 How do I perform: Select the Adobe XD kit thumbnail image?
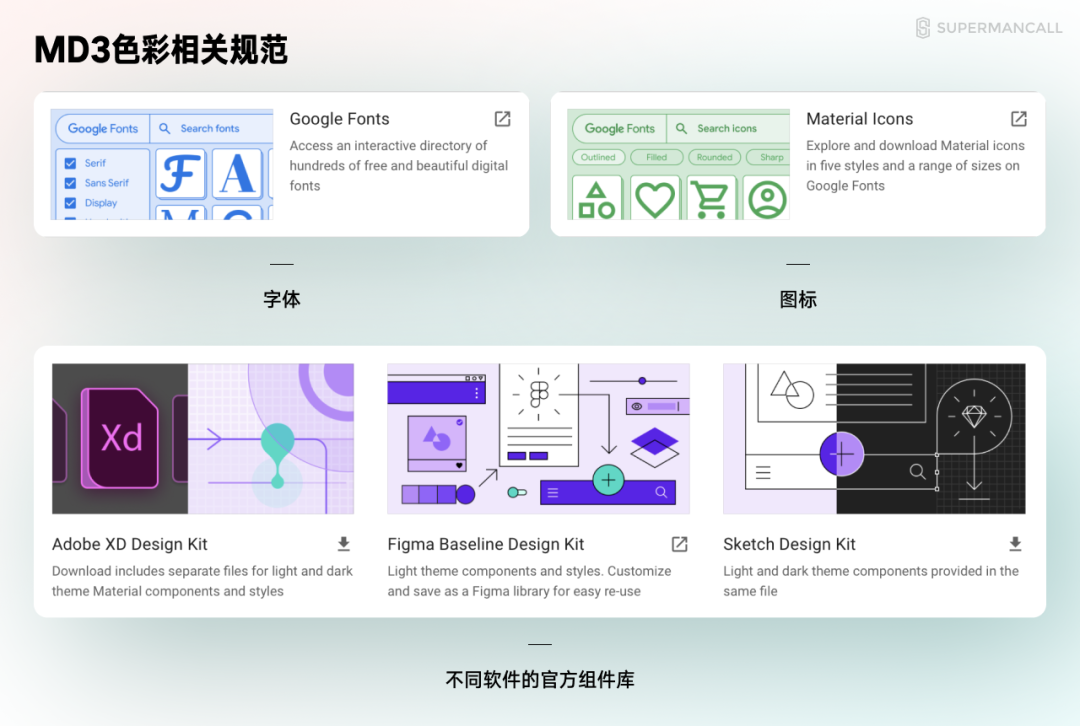[203, 439]
